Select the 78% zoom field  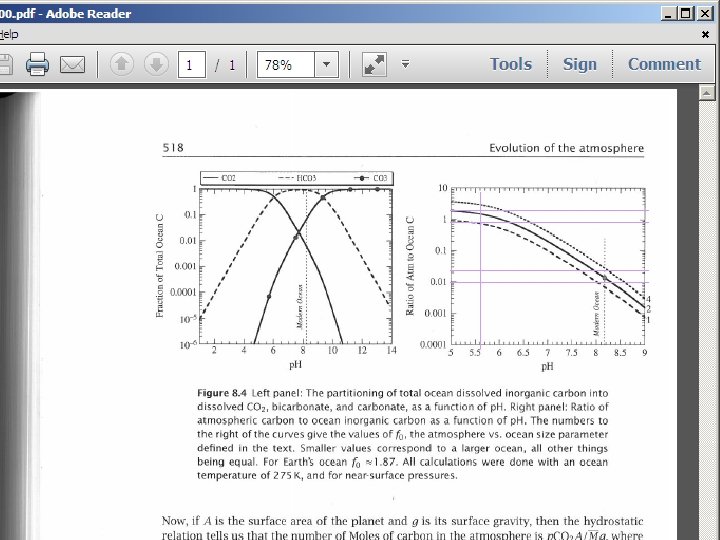pyautogui.click(x=286, y=64)
